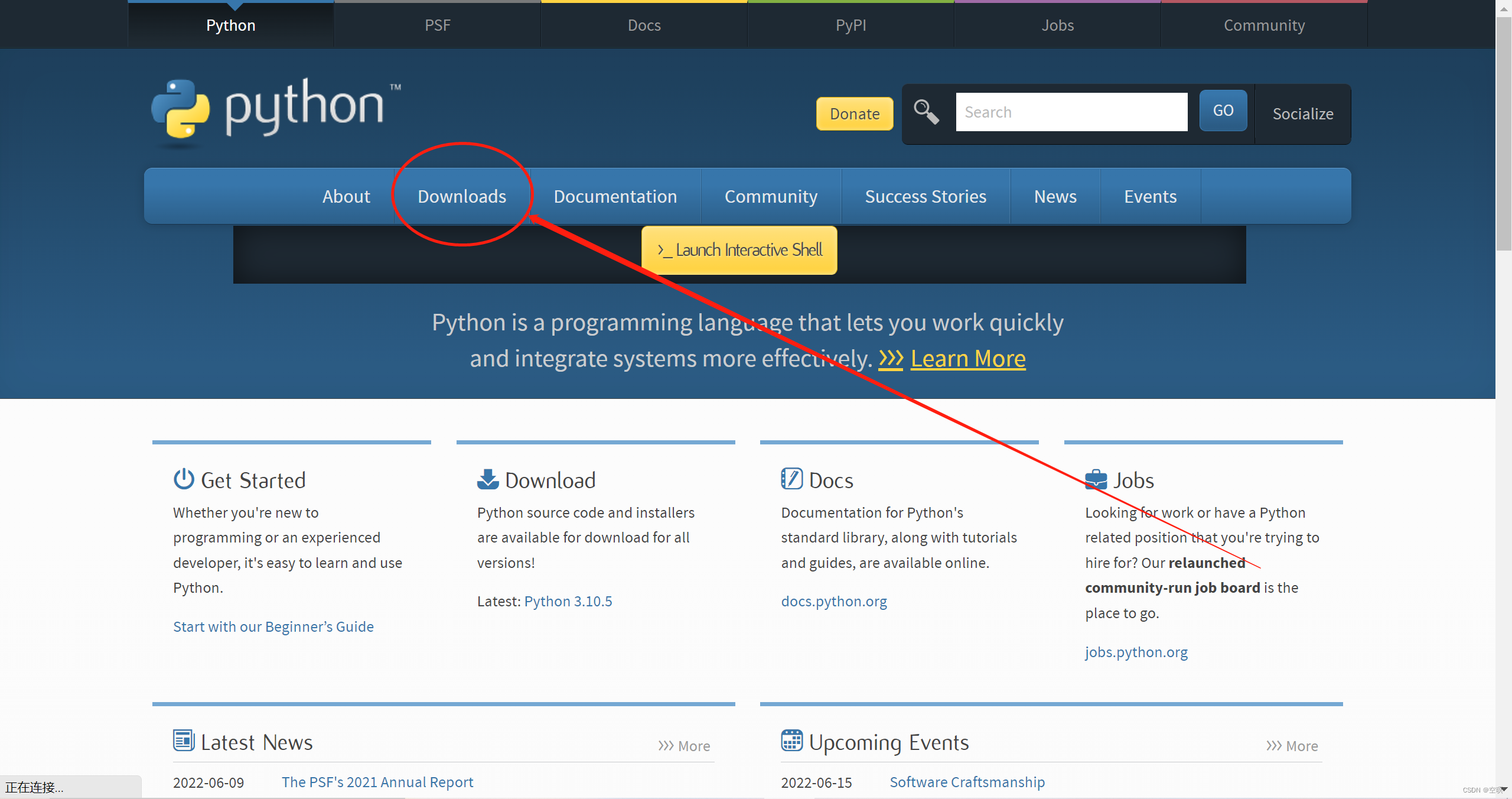Open the Downloads menu
1512x799 pixels.
(462, 196)
